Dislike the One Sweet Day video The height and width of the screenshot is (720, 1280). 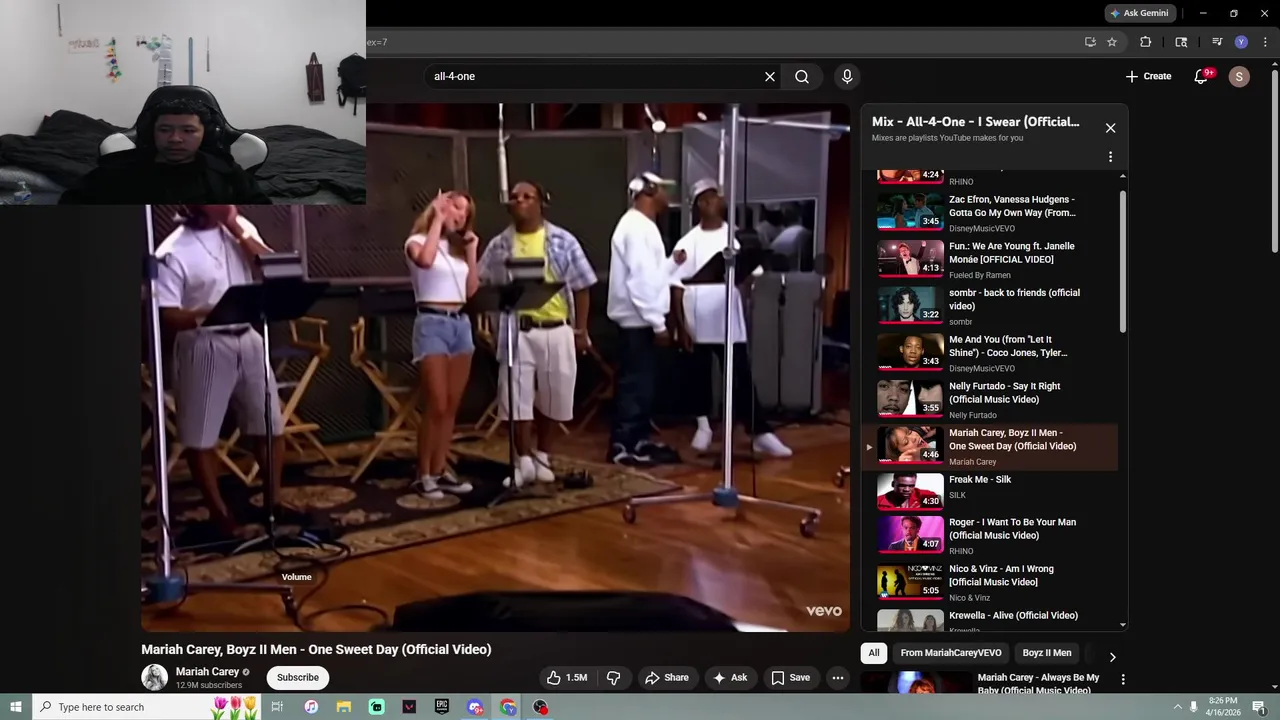coord(614,678)
